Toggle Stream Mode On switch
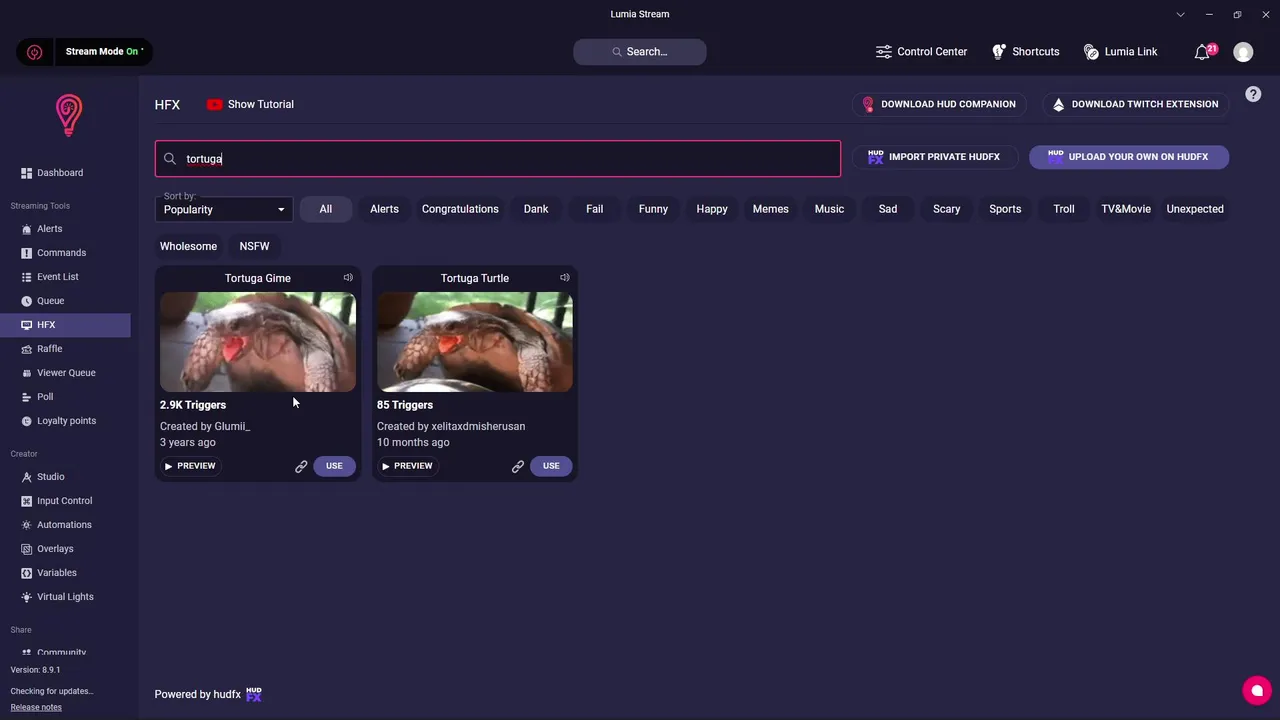 104,52
